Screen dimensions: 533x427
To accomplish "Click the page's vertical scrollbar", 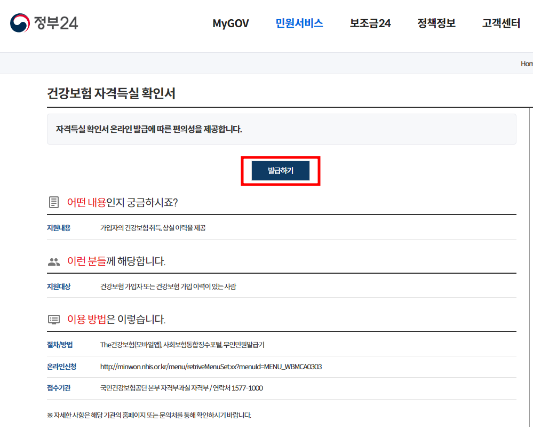I will tap(530, 267).
